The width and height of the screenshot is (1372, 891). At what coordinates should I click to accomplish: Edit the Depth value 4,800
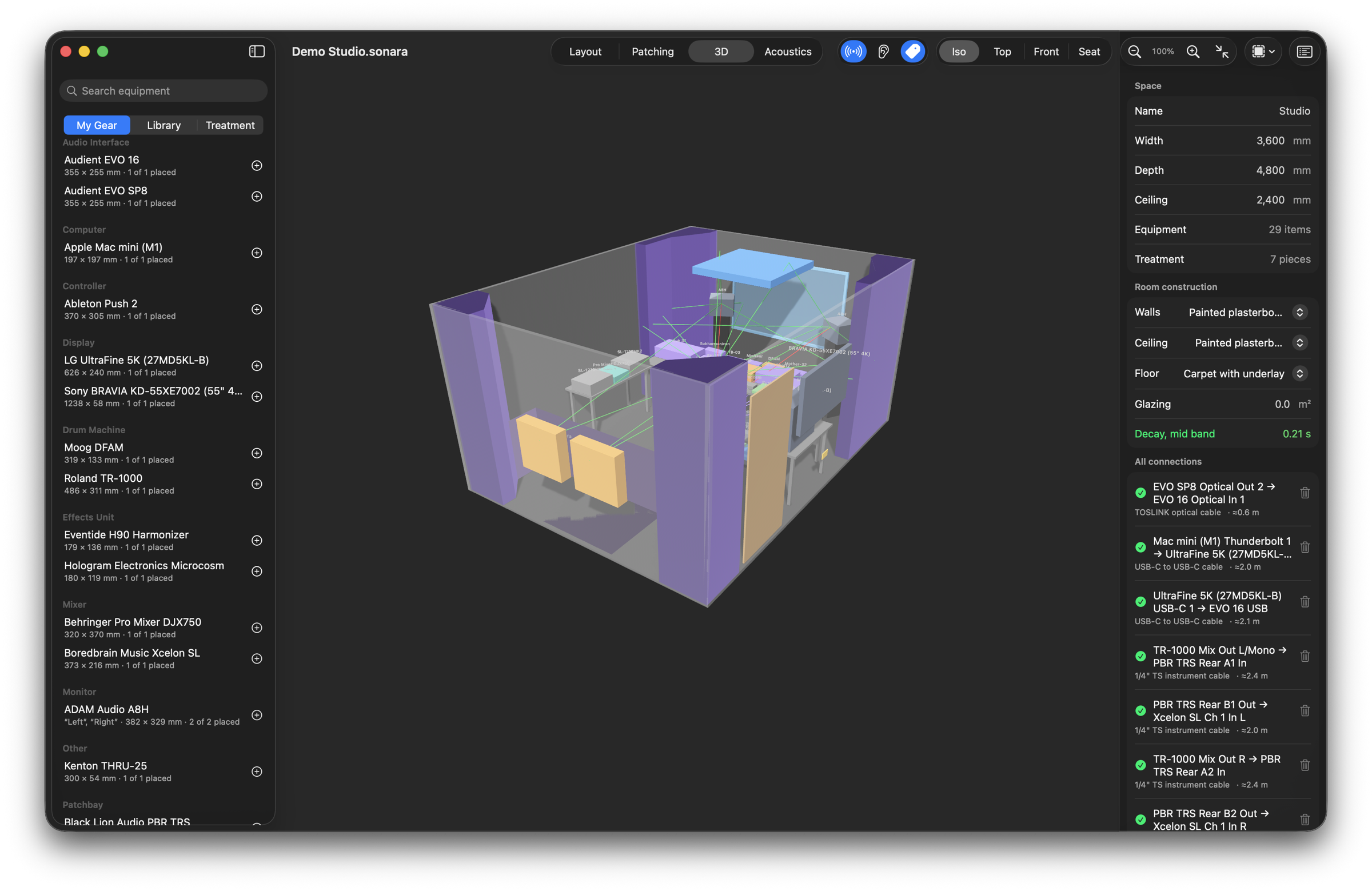pyautogui.click(x=1270, y=170)
